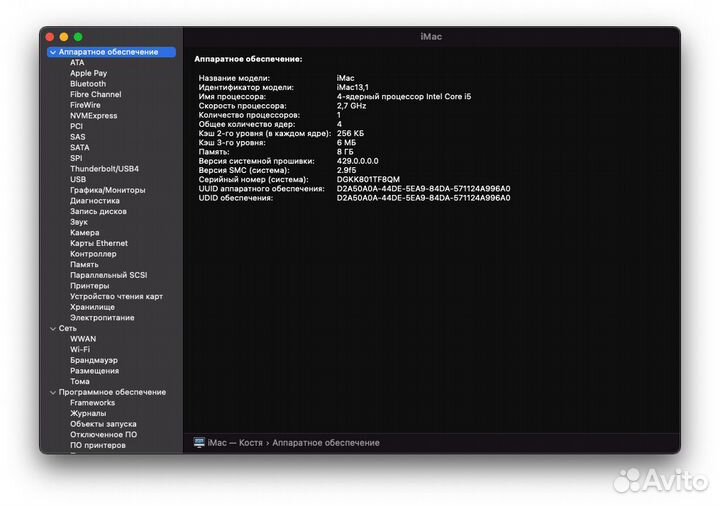Click the iMac computer icon in path bar

tap(199, 443)
